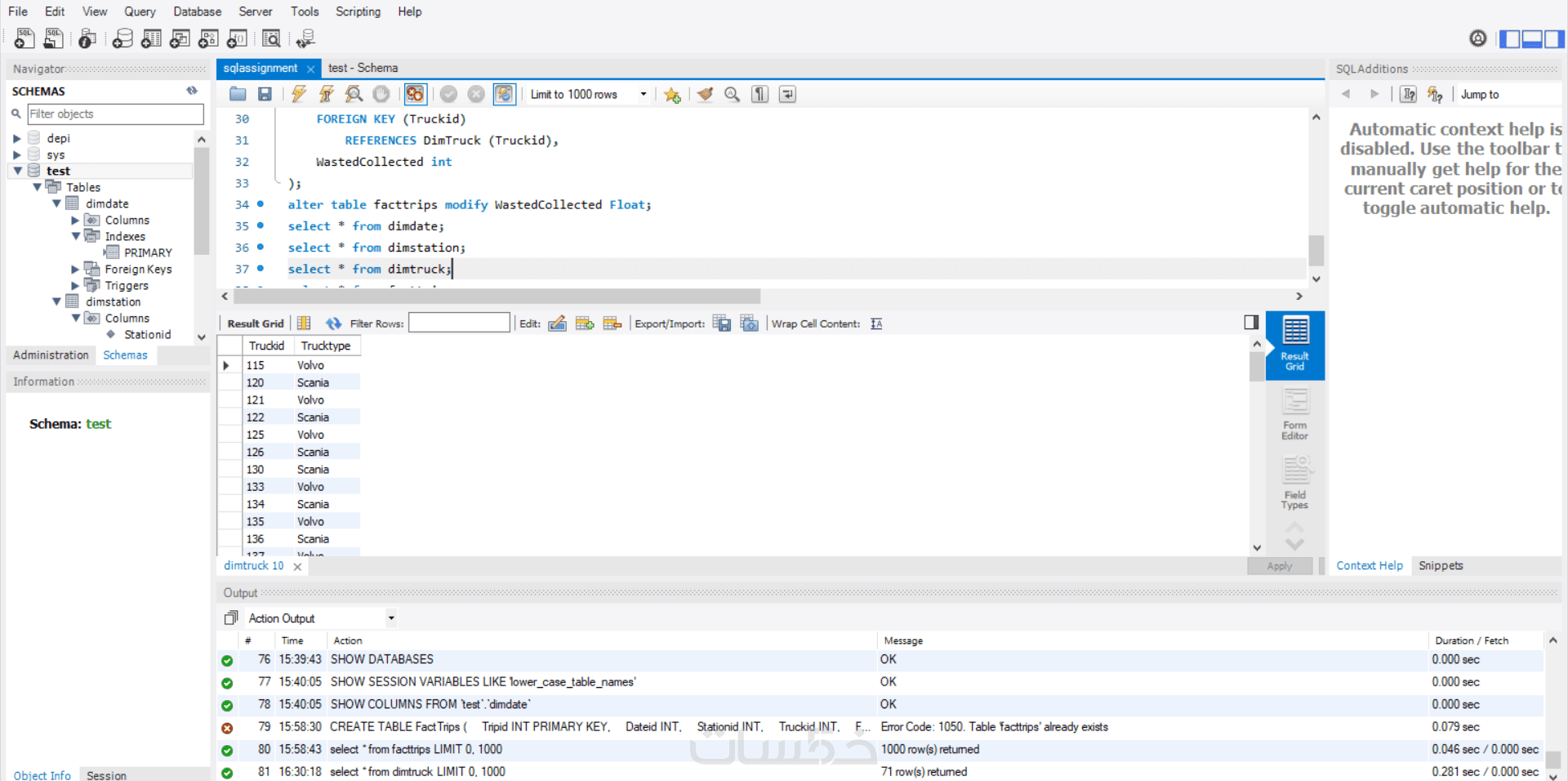
Task: Collapse the Tables node
Action: (37, 187)
